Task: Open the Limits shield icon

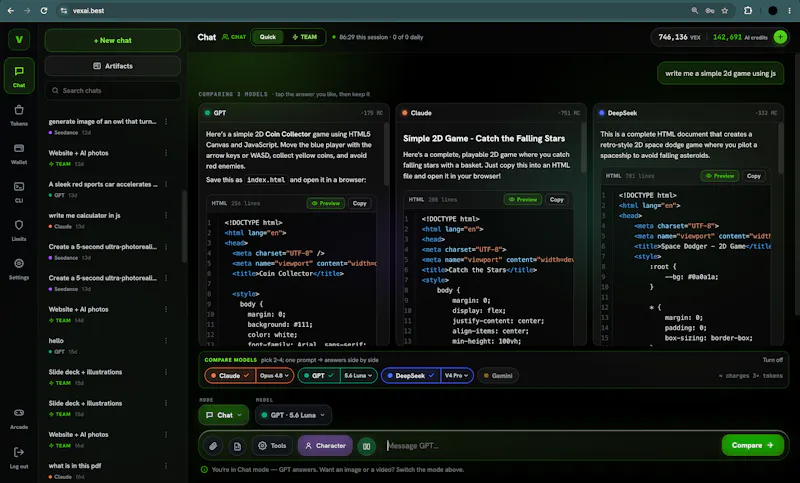Action: coord(19,225)
